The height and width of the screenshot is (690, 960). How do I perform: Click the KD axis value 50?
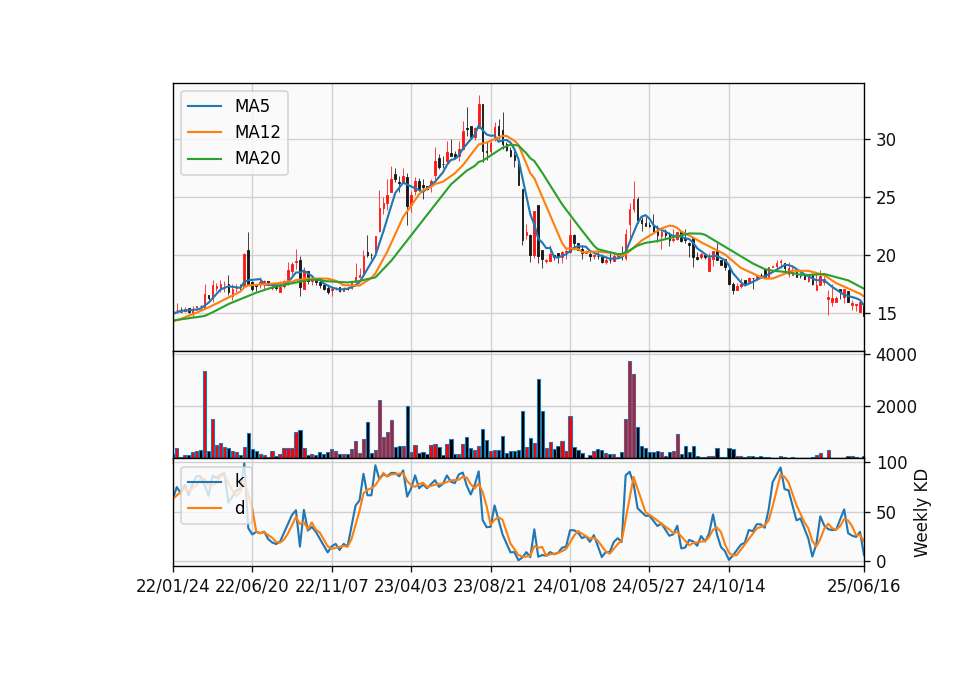[x=886, y=512]
